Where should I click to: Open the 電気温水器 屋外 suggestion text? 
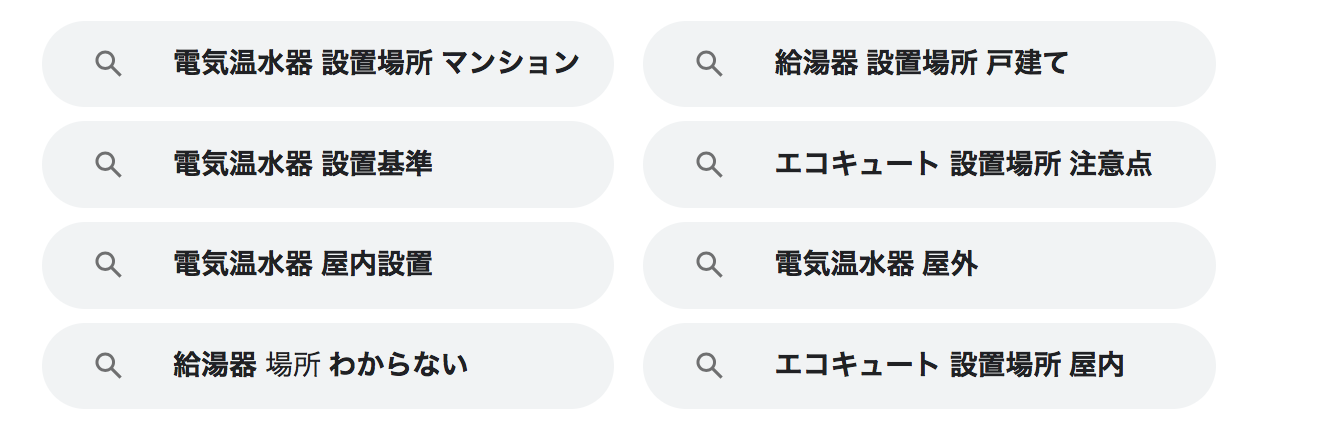876,265
